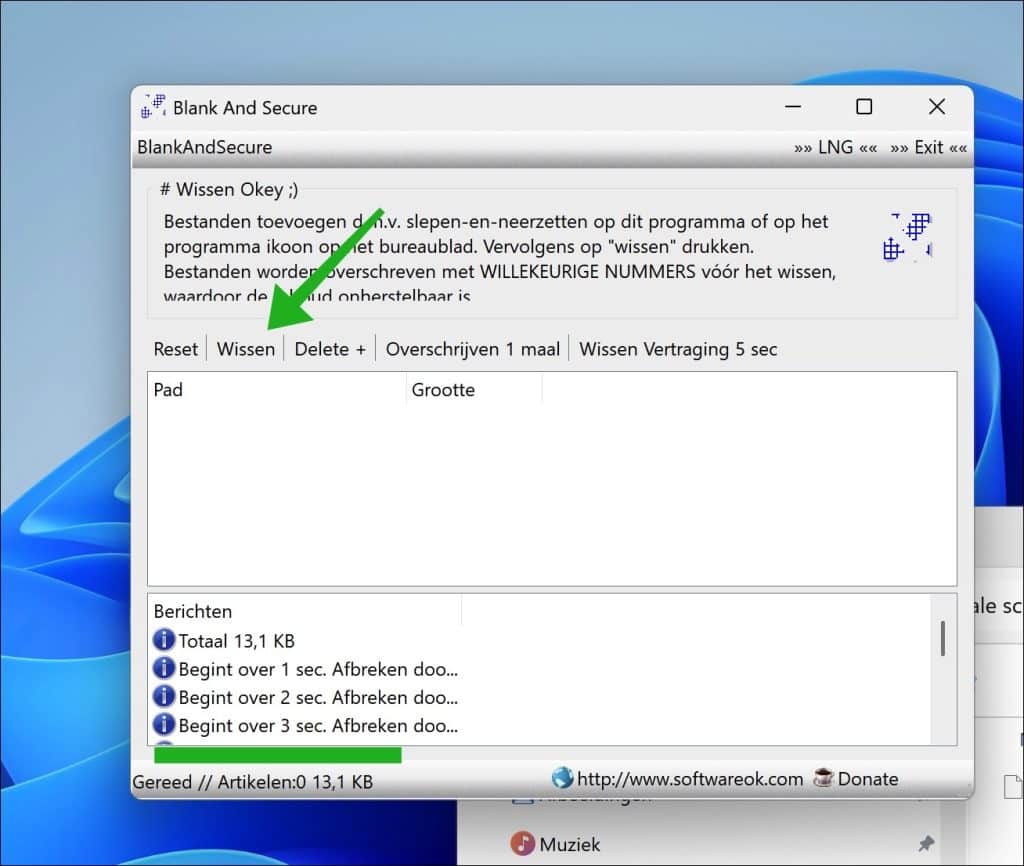Click the Muziek folder icon in the background window

click(522, 843)
